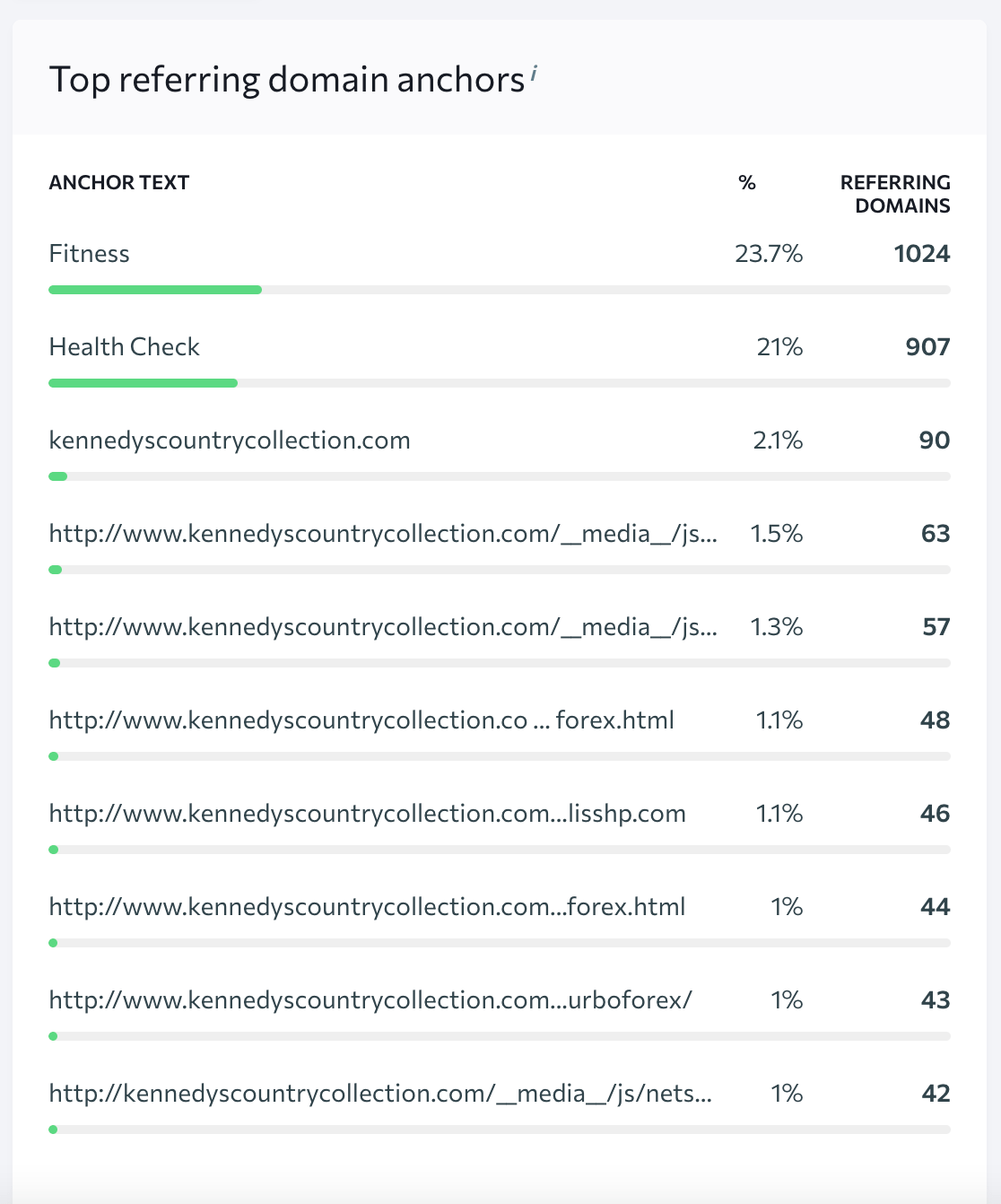Click anchor URL ending in lisshp.com
This screenshot has height=1204, width=1001.
[x=367, y=814]
